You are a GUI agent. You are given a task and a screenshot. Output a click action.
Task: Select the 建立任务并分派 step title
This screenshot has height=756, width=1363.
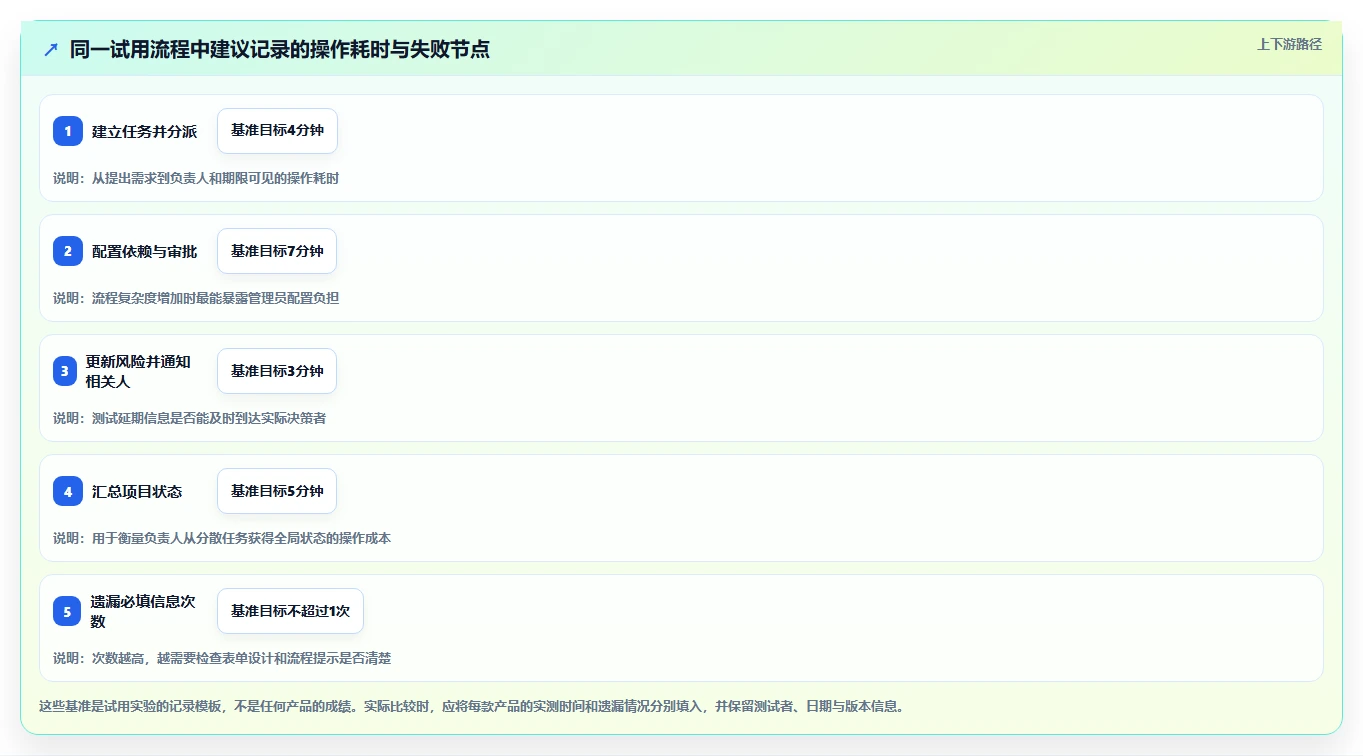click(x=144, y=131)
